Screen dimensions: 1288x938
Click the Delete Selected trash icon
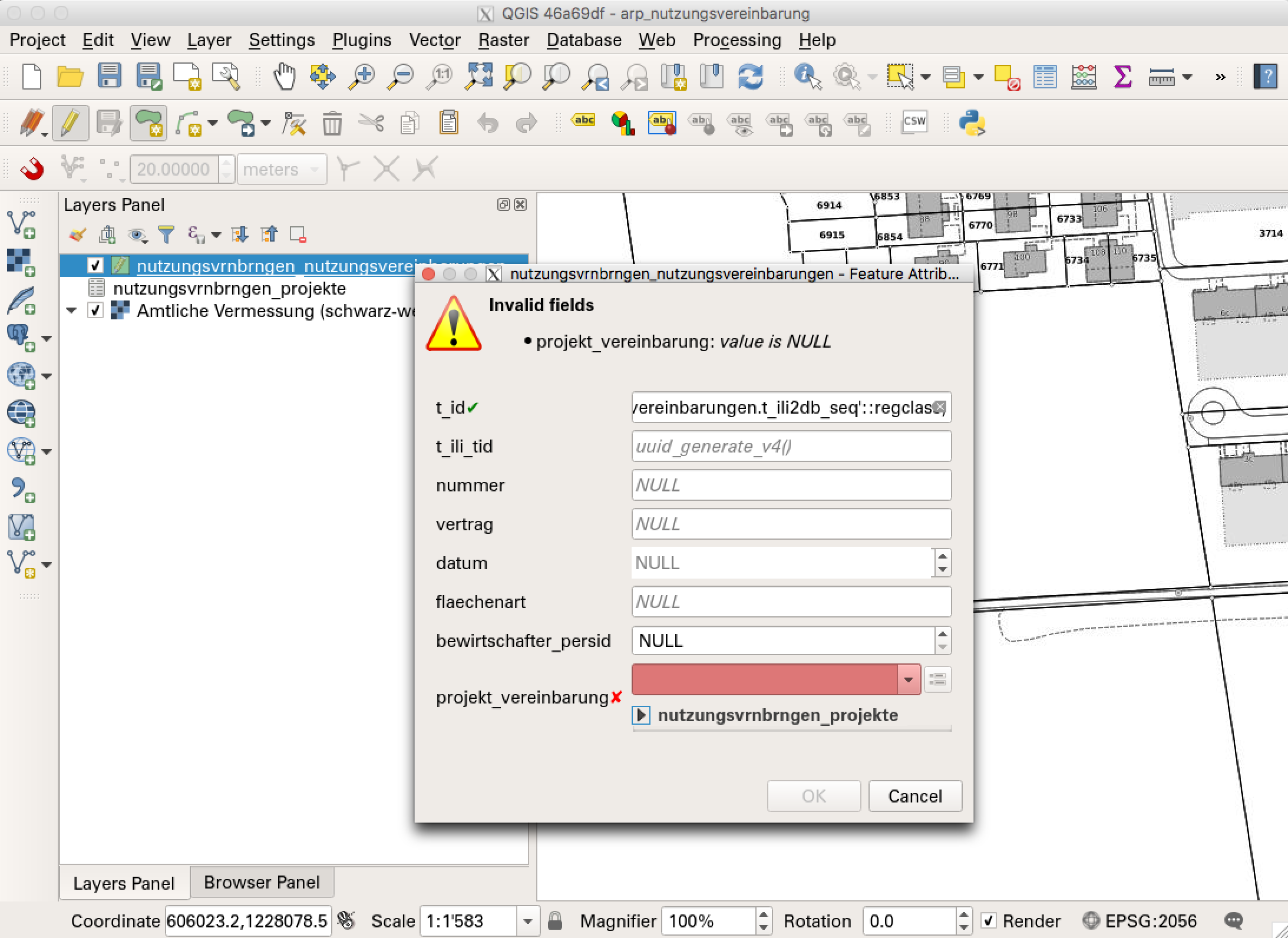click(x=332, y=123)
